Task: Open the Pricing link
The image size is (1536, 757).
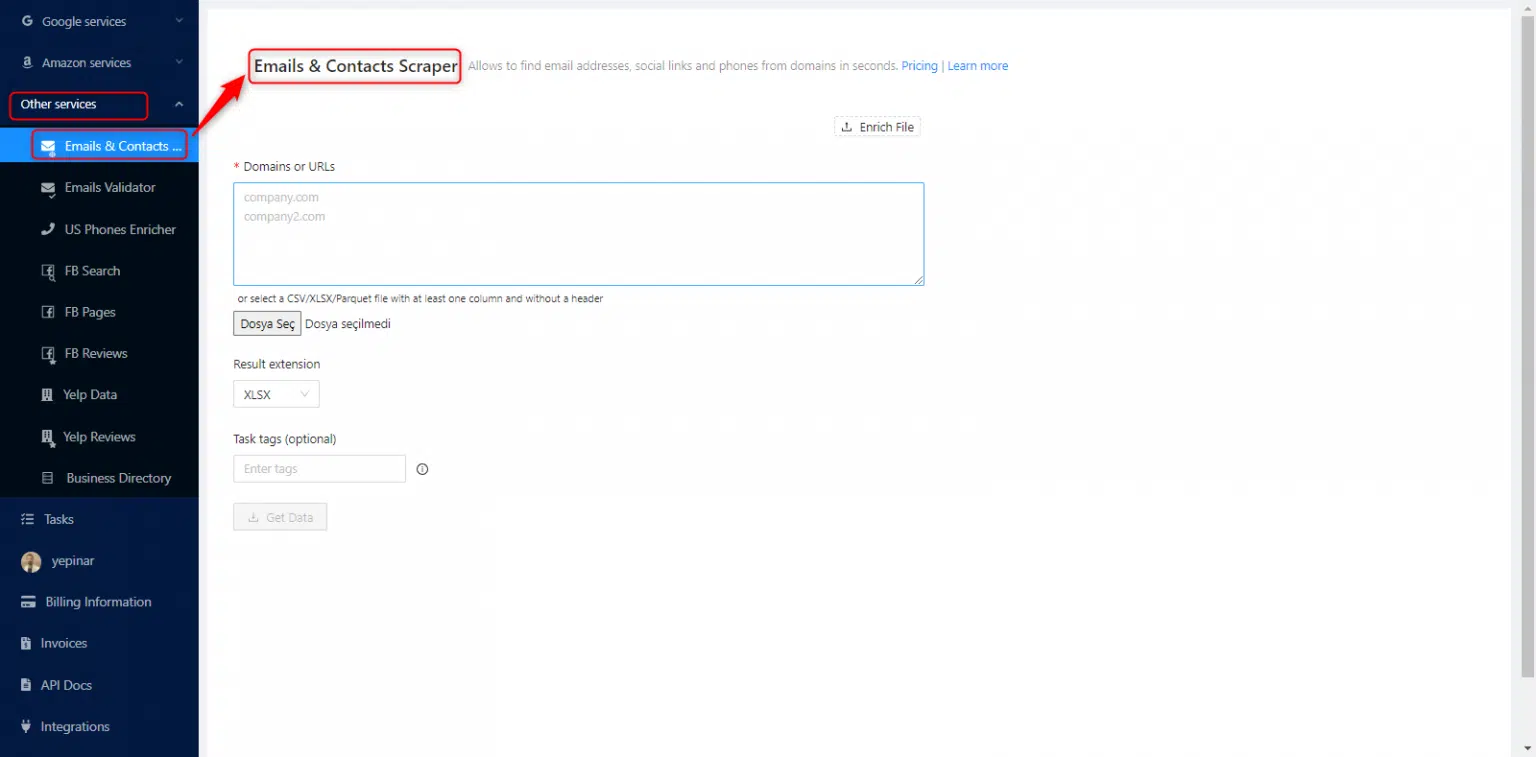Action: point(919,66)
